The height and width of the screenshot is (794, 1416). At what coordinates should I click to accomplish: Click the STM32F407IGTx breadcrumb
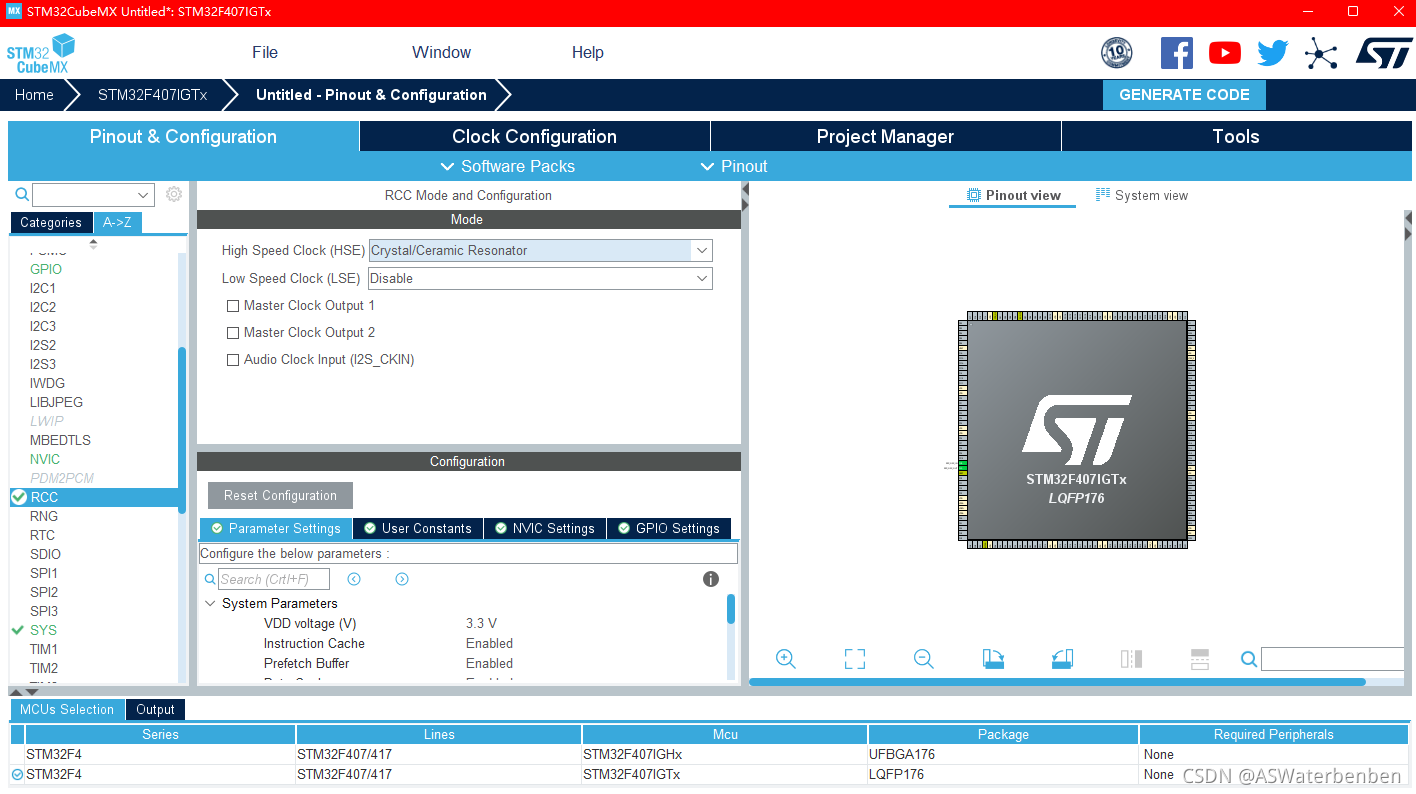coord(152,95)
